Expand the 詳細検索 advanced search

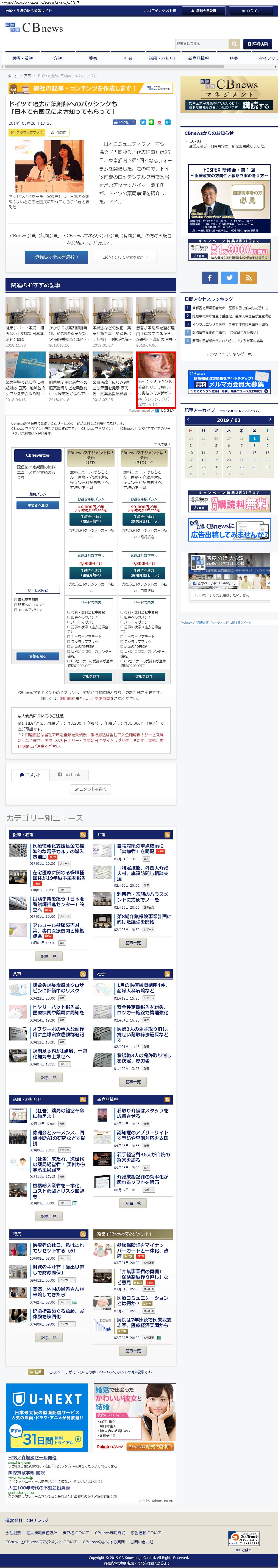(257, 44)
